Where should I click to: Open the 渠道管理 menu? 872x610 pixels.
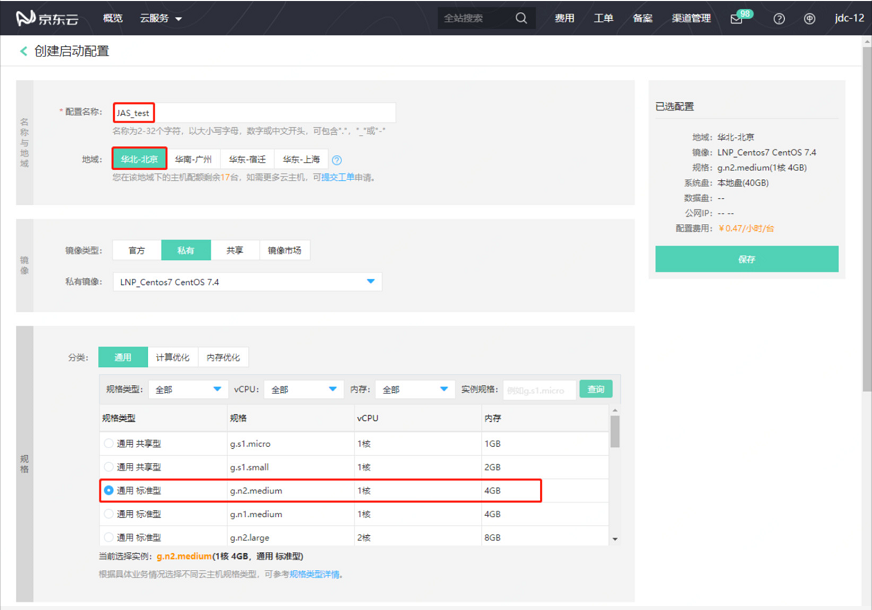[x=691, y=18]
